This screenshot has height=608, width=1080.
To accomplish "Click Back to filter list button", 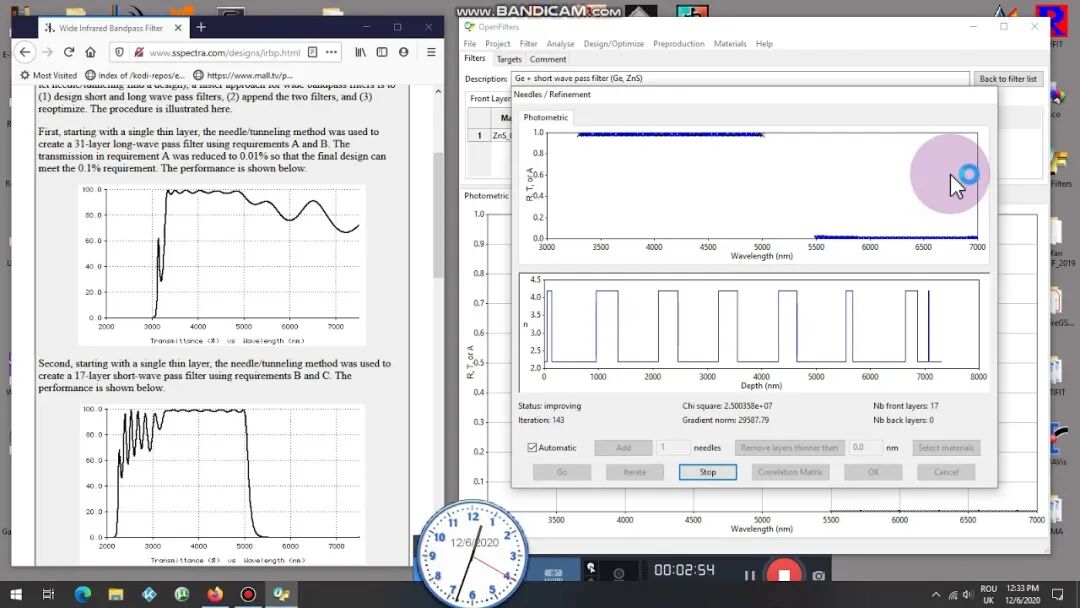I will 1008,78.
